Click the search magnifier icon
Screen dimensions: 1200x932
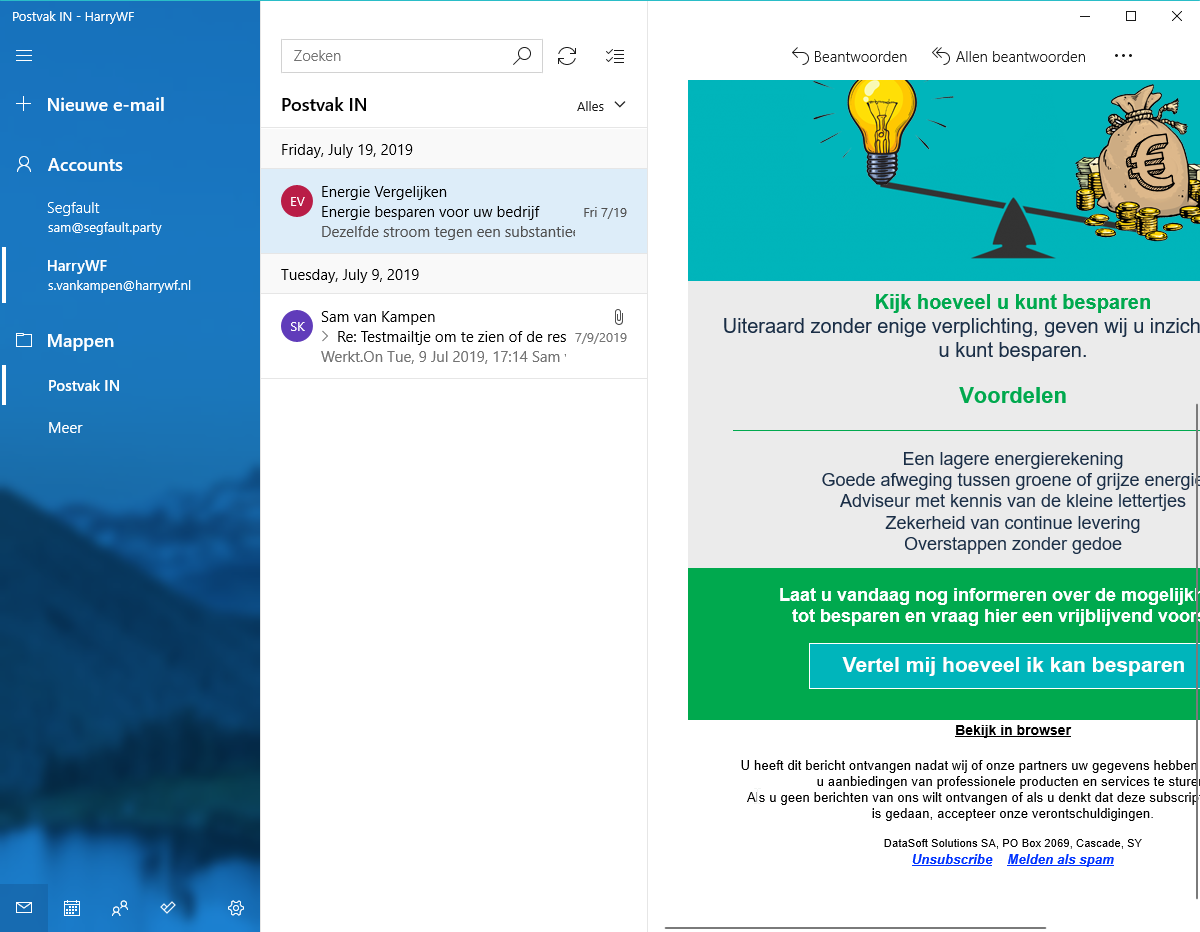pos(522,56)
